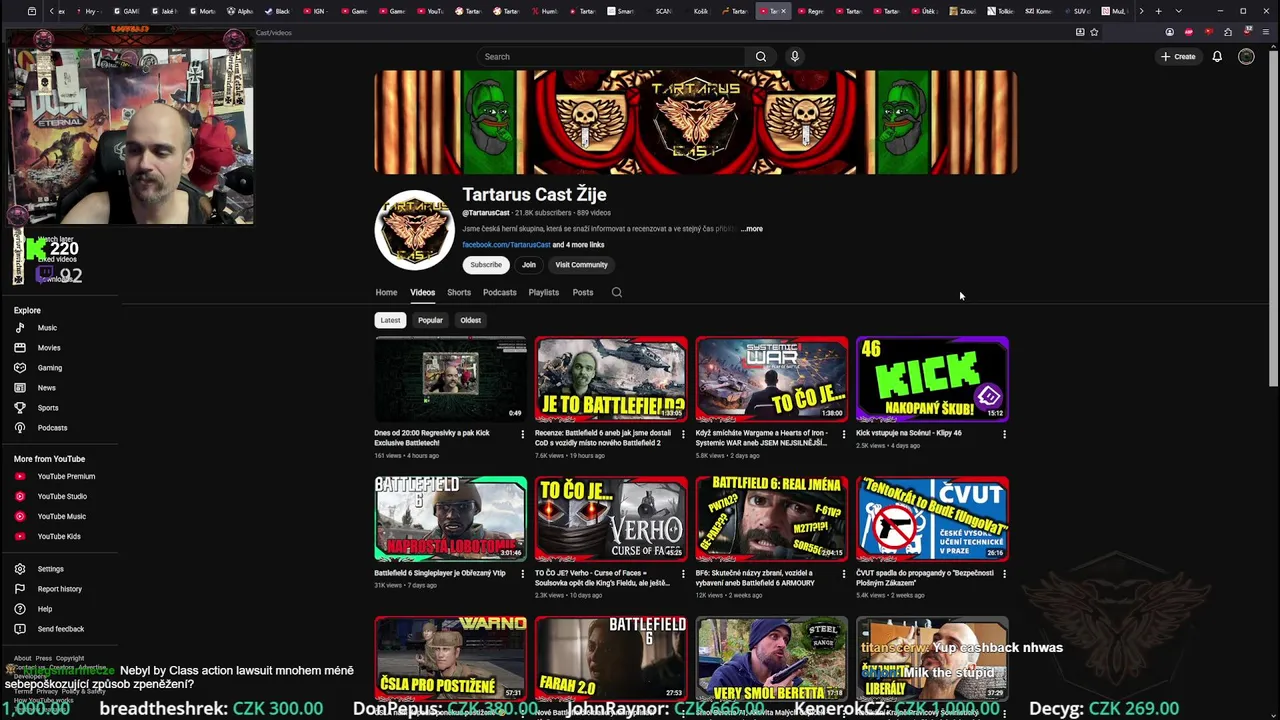
Task: Search within the channel using magnifier icon
Action: click(617, 292)
